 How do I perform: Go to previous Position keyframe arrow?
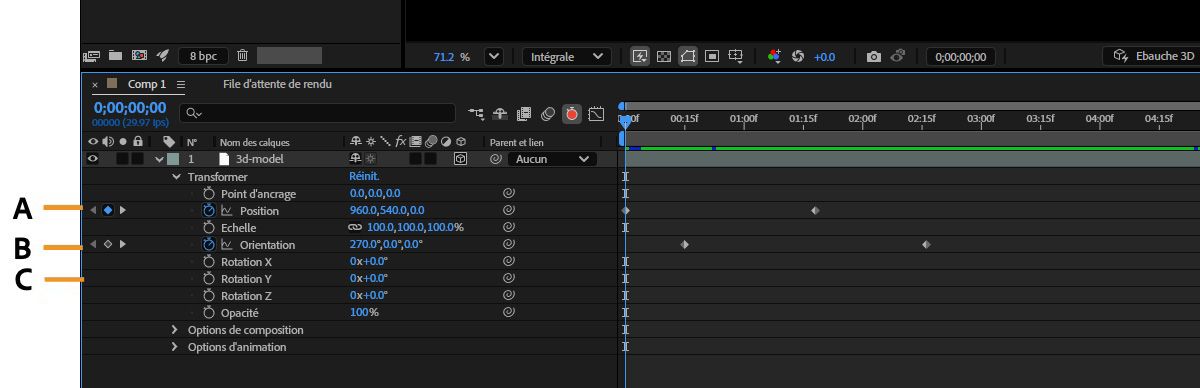(93, 210)
